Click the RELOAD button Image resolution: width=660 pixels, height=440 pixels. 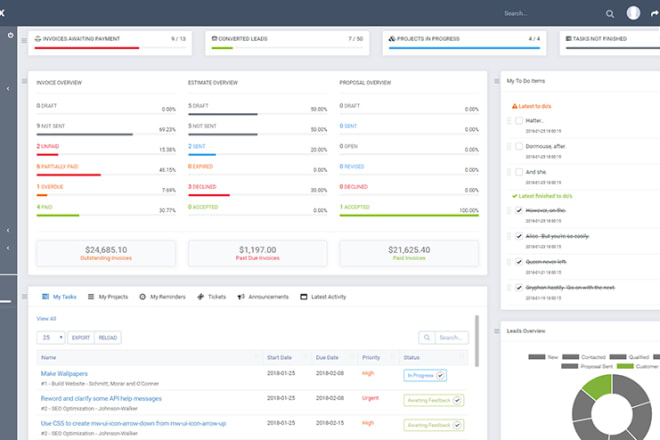click(108, 338)
